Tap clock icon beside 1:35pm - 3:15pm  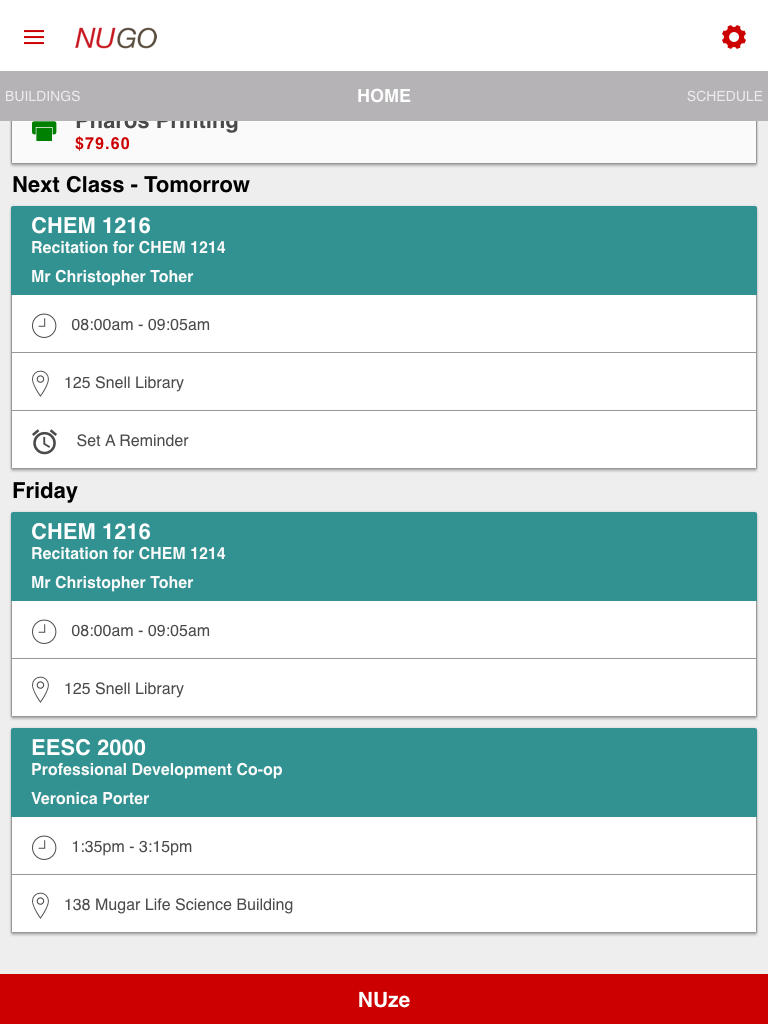pos(44,847)
